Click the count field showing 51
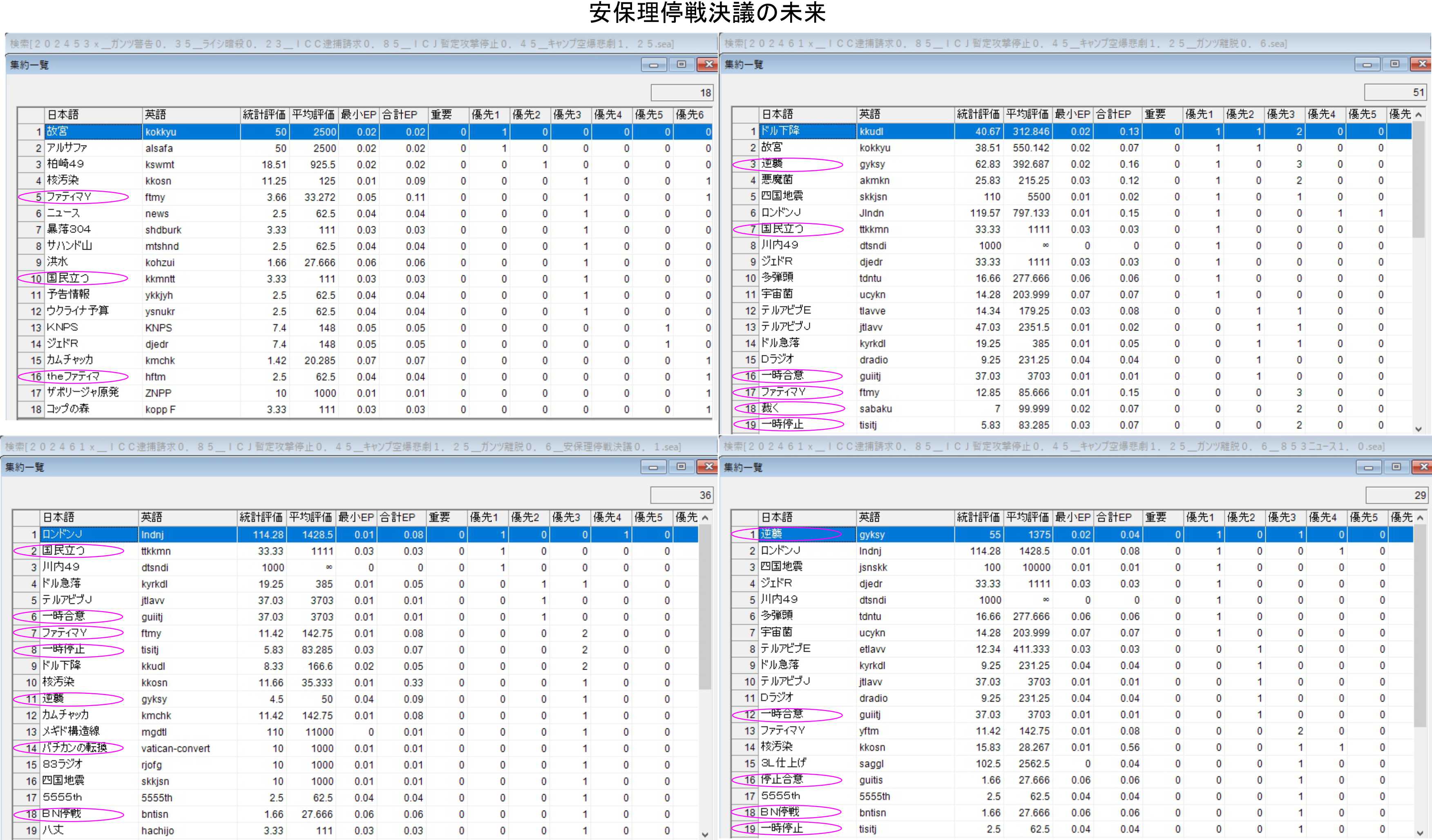Image resolution: width=1432 pixels, height=840 pixels. [1395, 93]
